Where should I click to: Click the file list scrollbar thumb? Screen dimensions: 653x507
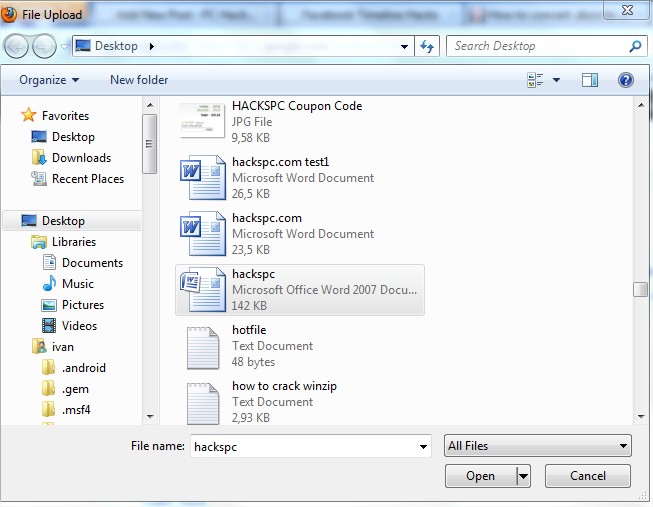tap(641, 290)
